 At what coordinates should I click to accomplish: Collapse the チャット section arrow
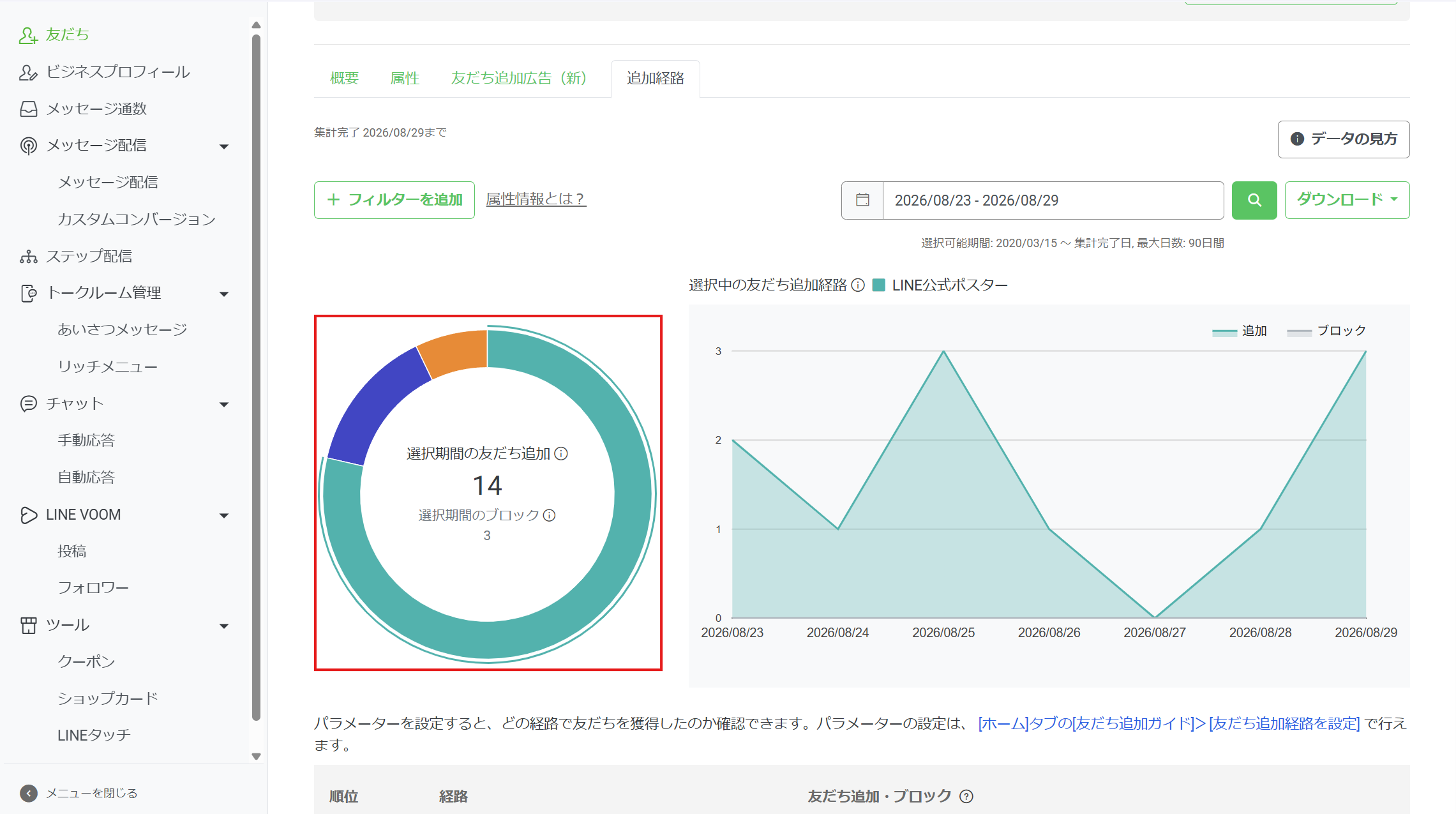coord(224,404)
